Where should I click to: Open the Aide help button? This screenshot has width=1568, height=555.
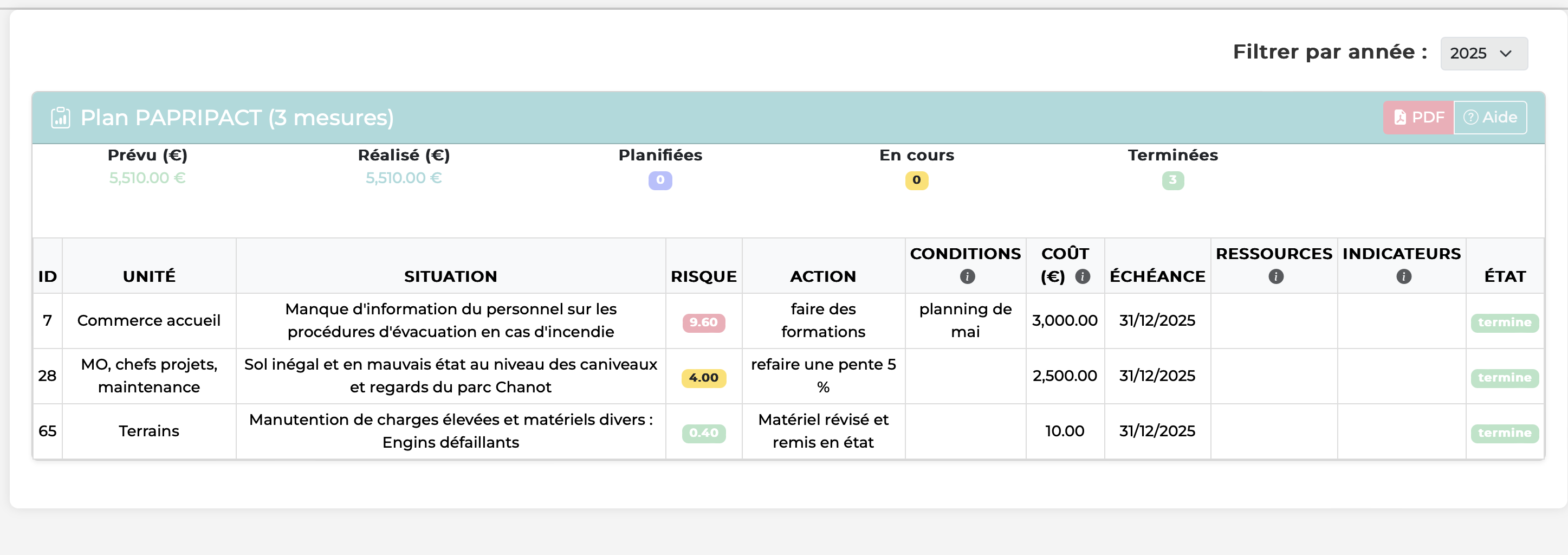point(1490,117)
